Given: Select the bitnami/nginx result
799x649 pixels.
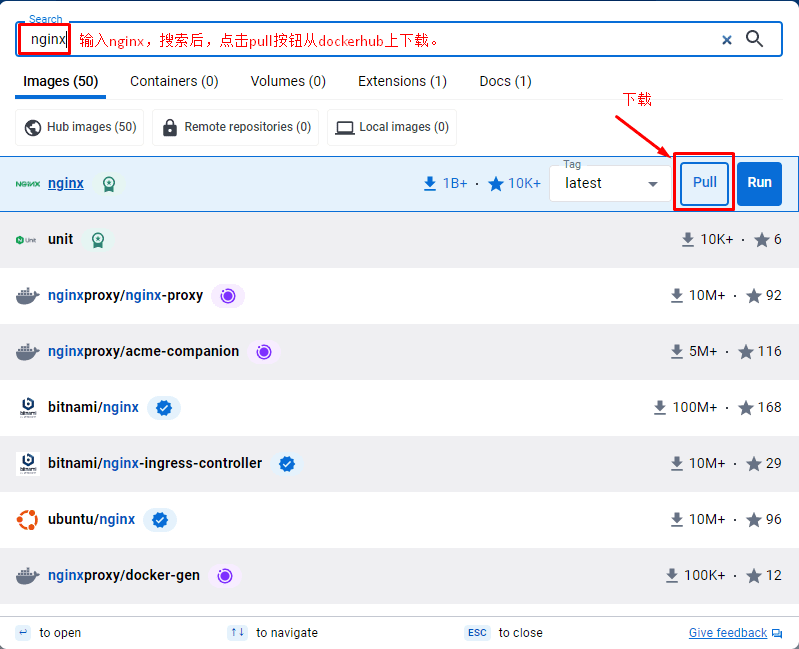Looking at the screenshot, I should [x=400, y=408].
